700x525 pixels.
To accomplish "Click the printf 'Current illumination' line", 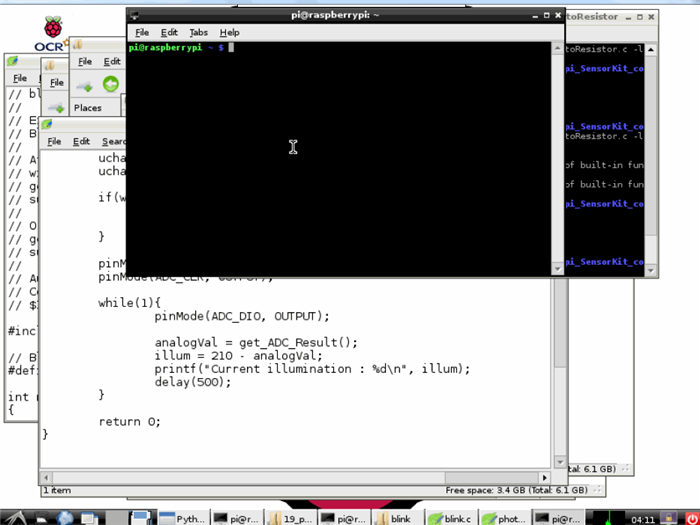I will coord(312,369).
